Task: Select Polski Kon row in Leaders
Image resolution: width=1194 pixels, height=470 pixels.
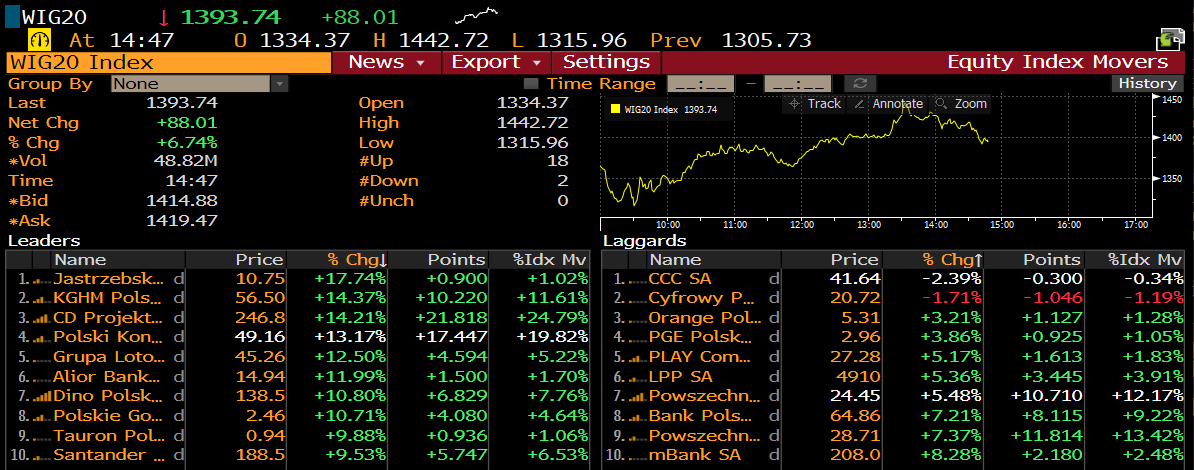Action: click(298, 337)
